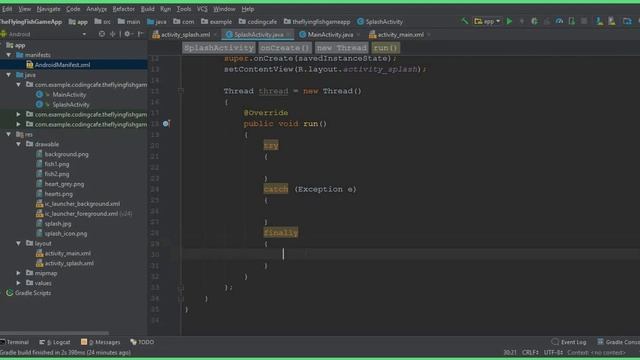The height and width of the screenshot is (360, 640).
Task: Collapse the res folder
Action: pyautogui.click(x=9, y=134)
